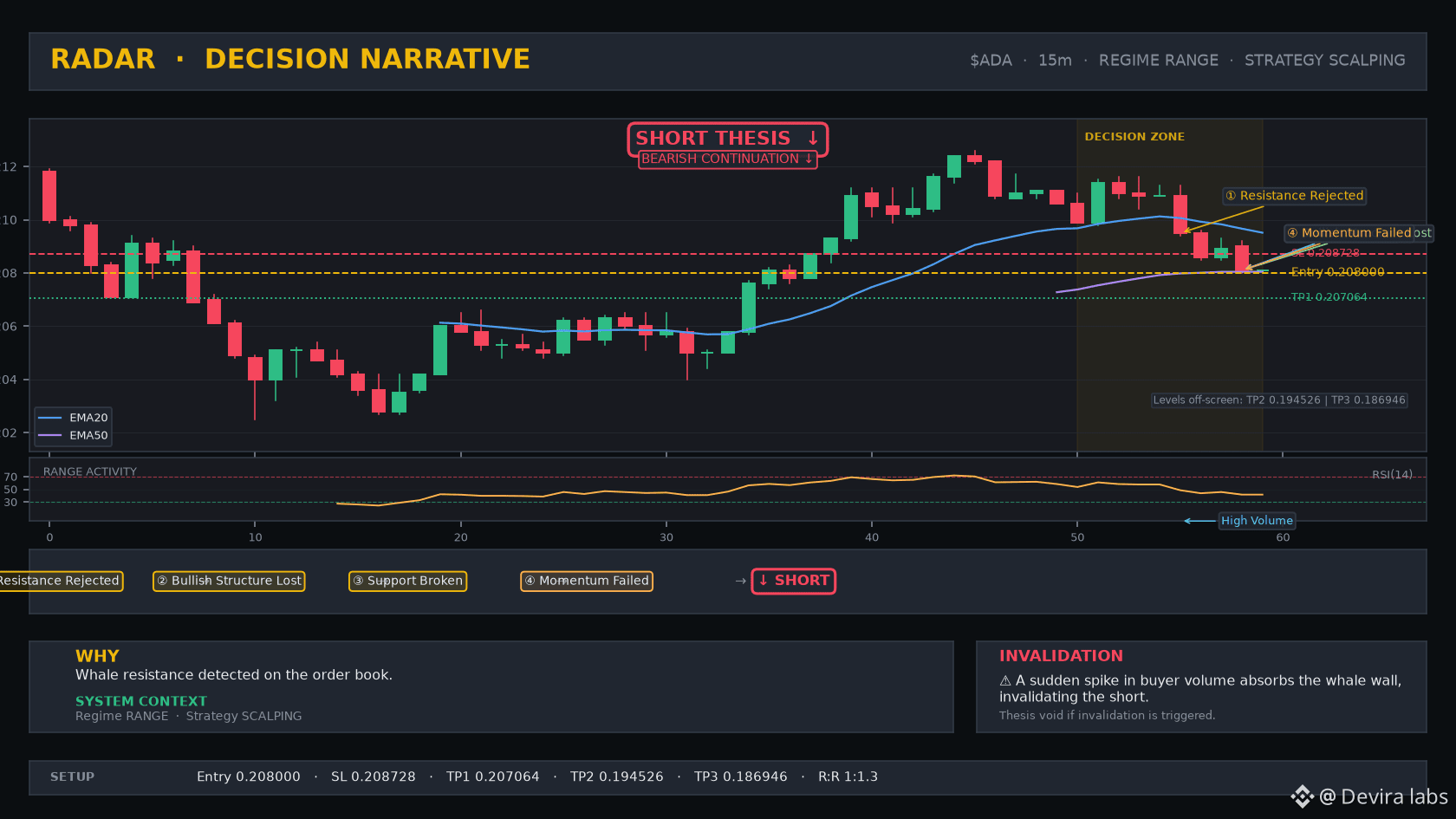Click STRATEGY SCALPING in the header
The height and width of the screenshot is (819, 1456).
(1324, 61)
